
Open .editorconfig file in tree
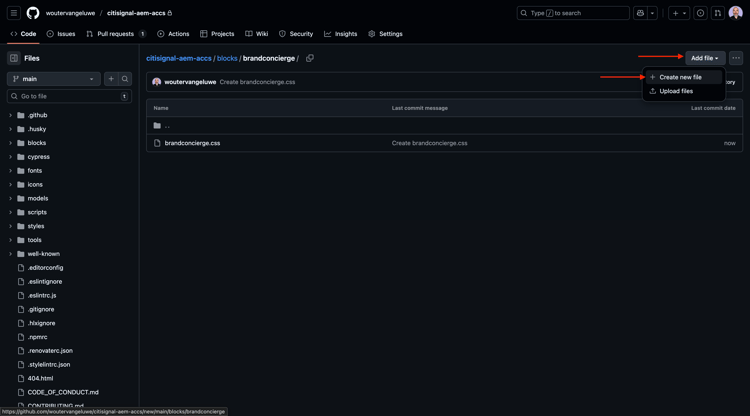click(45, 268)
